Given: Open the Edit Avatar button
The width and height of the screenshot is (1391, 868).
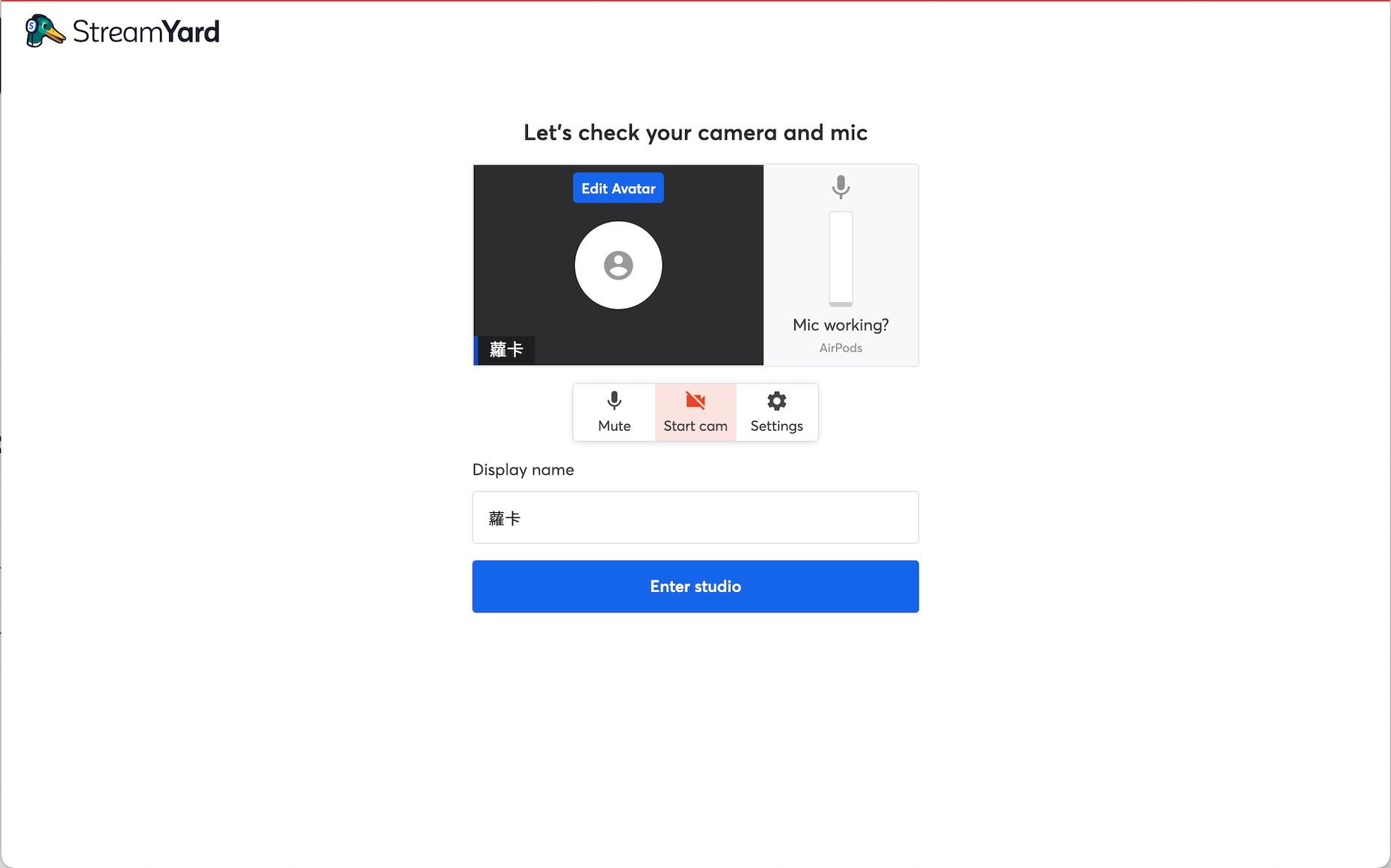Looking at the screenshot, I should tap(618, 188).
